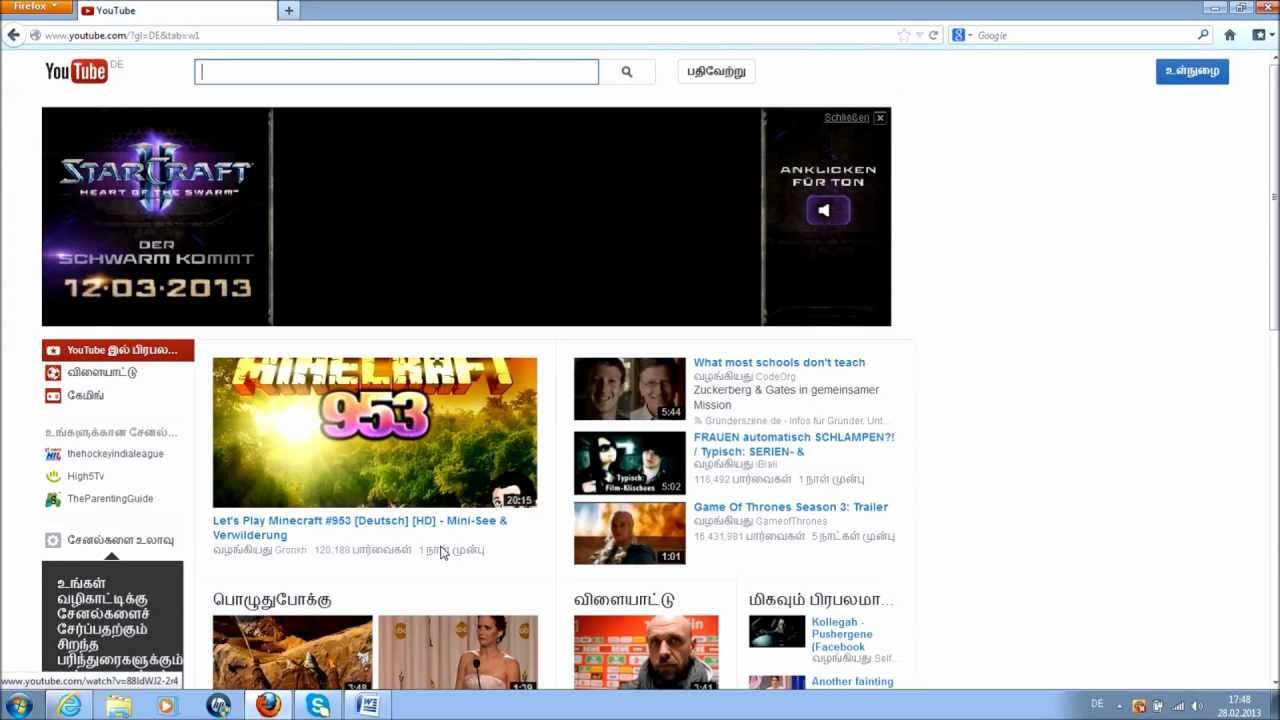Open thehockeyindialeague channel
The image size is (1280, 720).
pyautogui.click(x=115, y=454)
